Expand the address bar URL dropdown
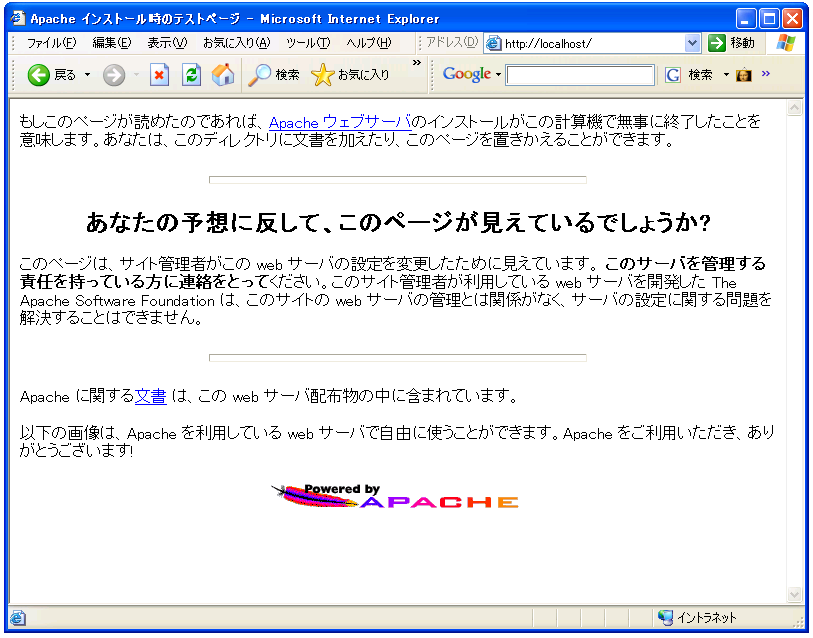The width and height of the screenshot is (813, 638). point(693,43)
